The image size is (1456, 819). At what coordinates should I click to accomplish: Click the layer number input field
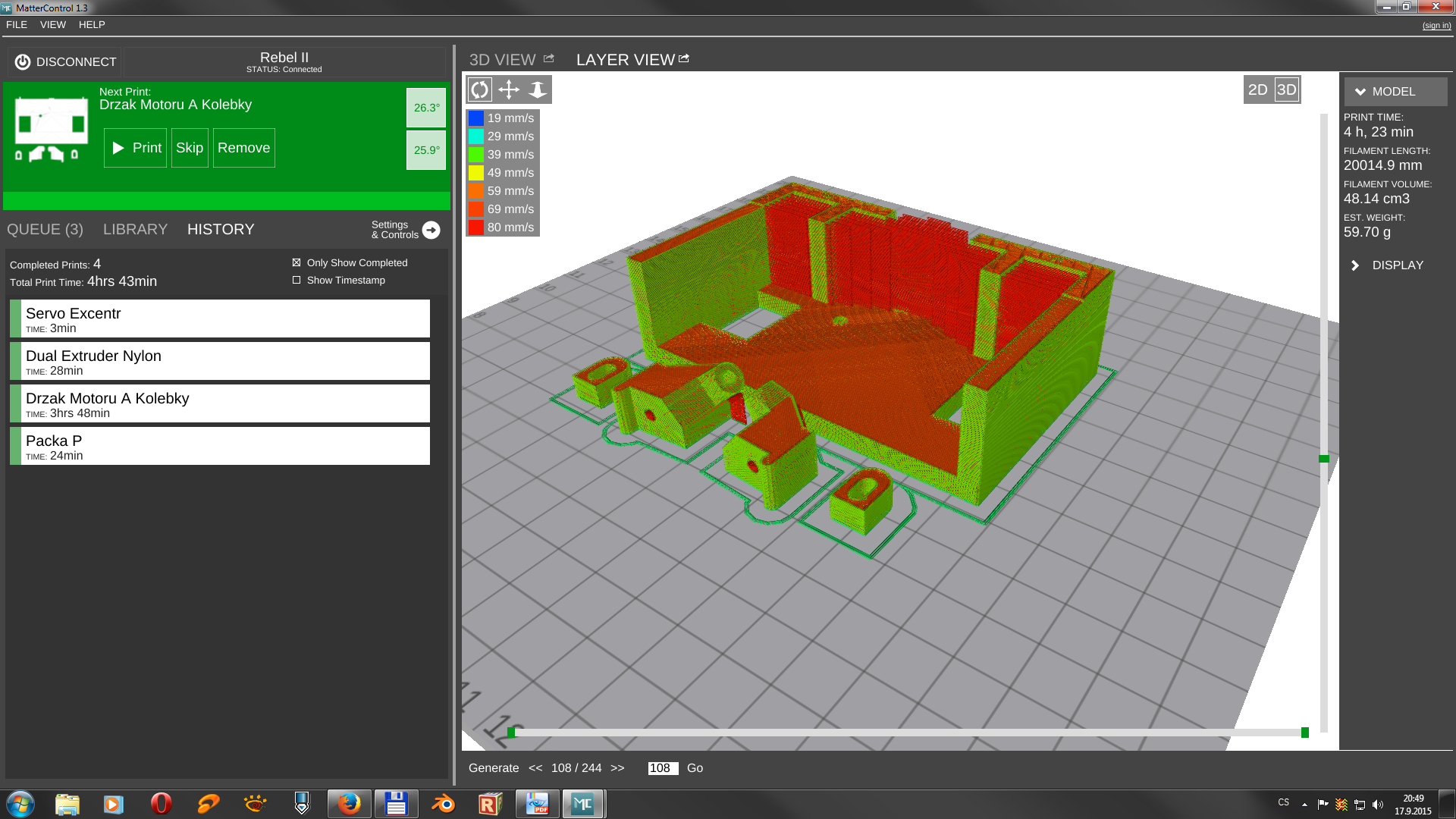[x=662, y=768]
